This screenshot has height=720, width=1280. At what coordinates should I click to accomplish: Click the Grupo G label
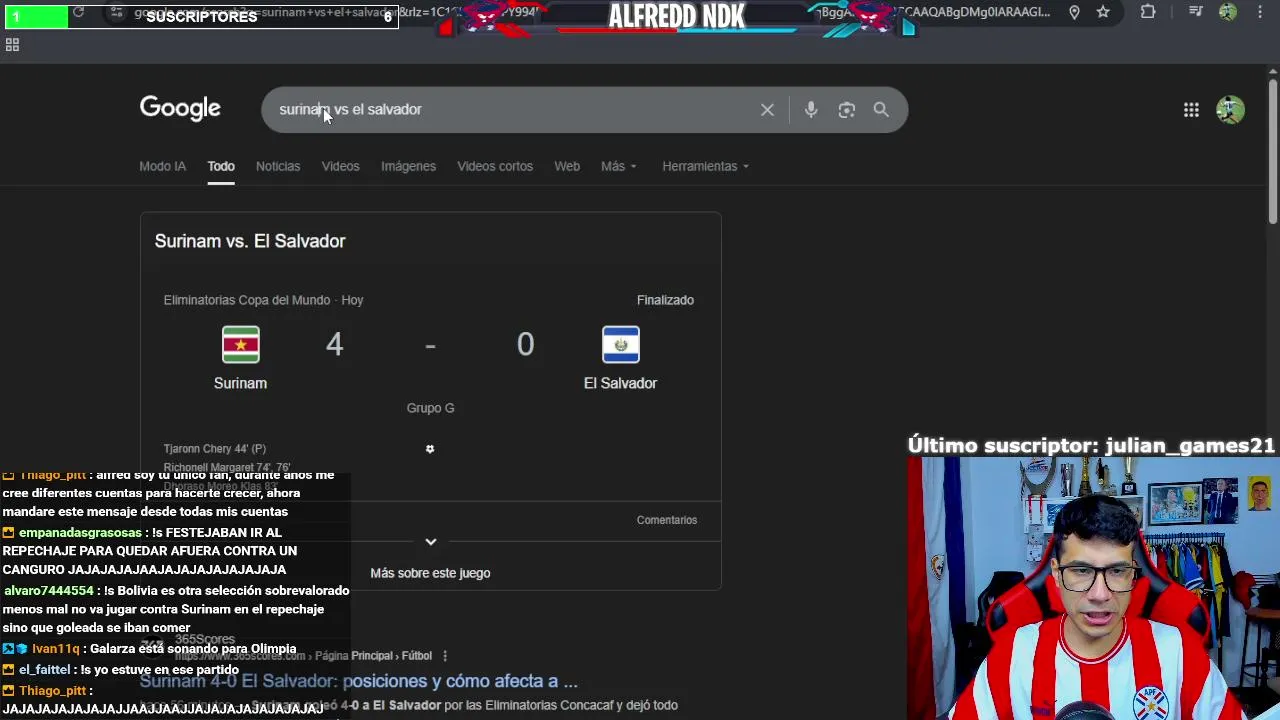tap(430, 408)
